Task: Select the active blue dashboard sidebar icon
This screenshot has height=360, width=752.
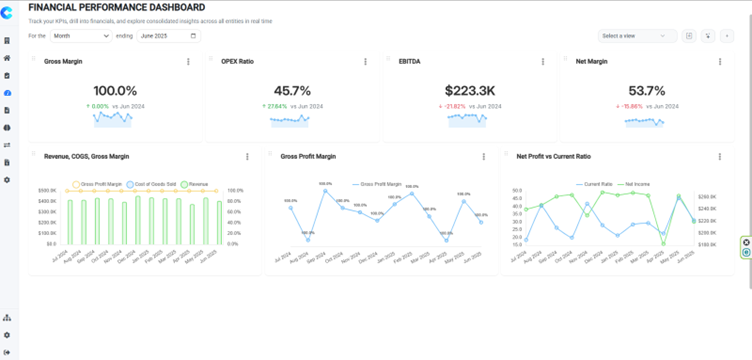Action: pos(7,93)
